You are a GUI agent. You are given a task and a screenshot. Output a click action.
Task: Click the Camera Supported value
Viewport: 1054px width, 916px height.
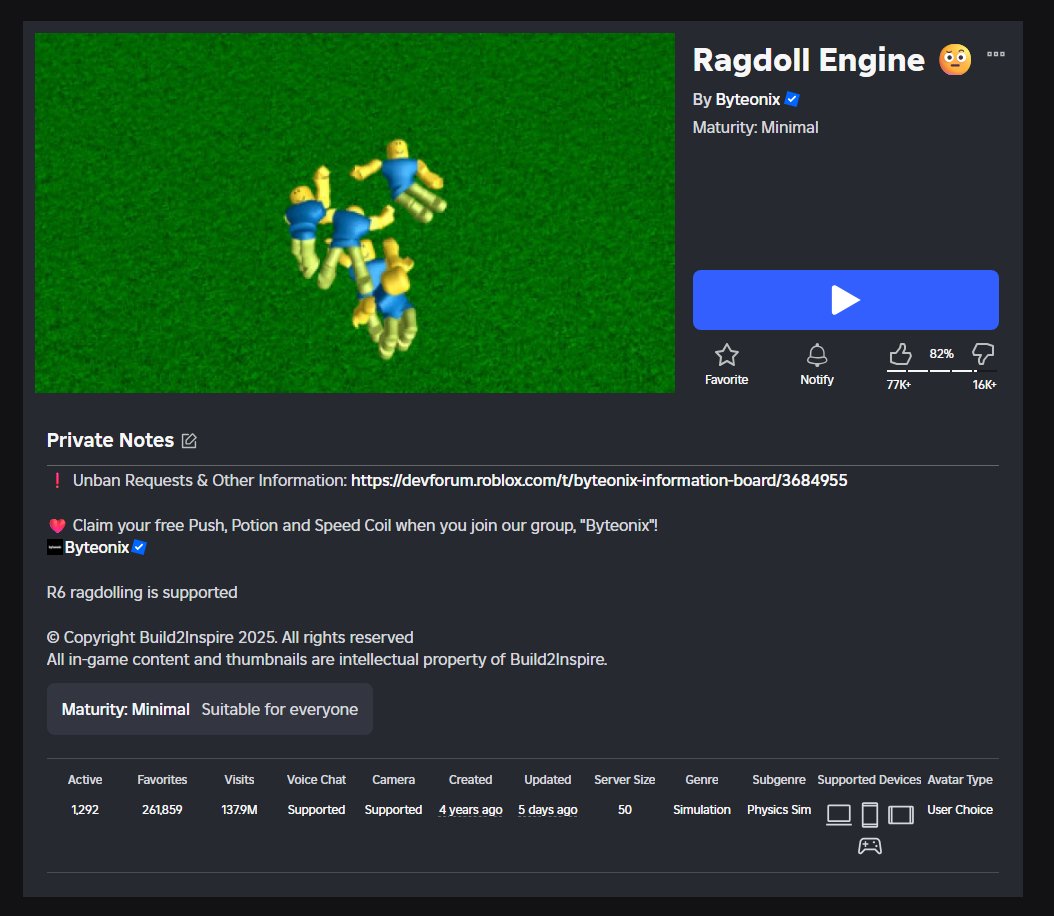pyautogui.click(x=393, y=810)
